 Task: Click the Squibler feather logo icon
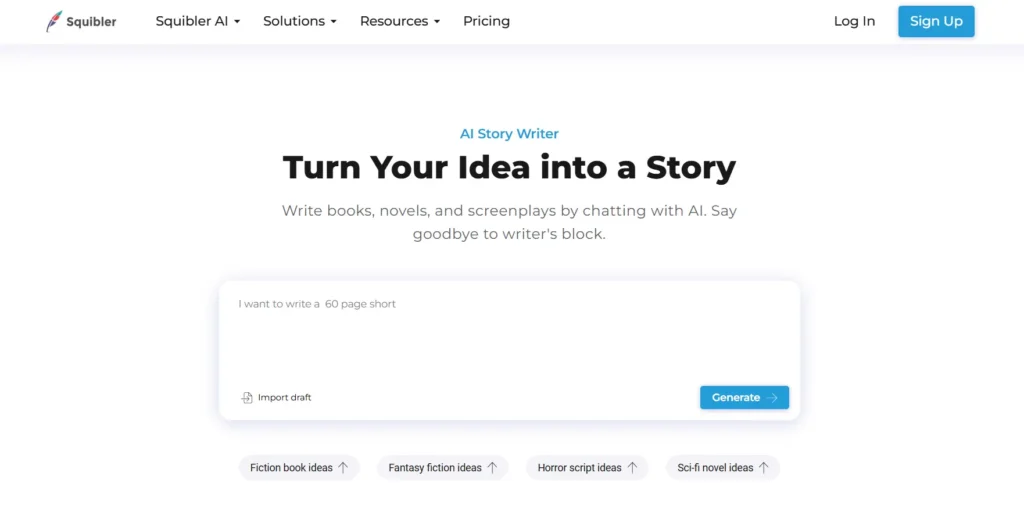(54, 21)
